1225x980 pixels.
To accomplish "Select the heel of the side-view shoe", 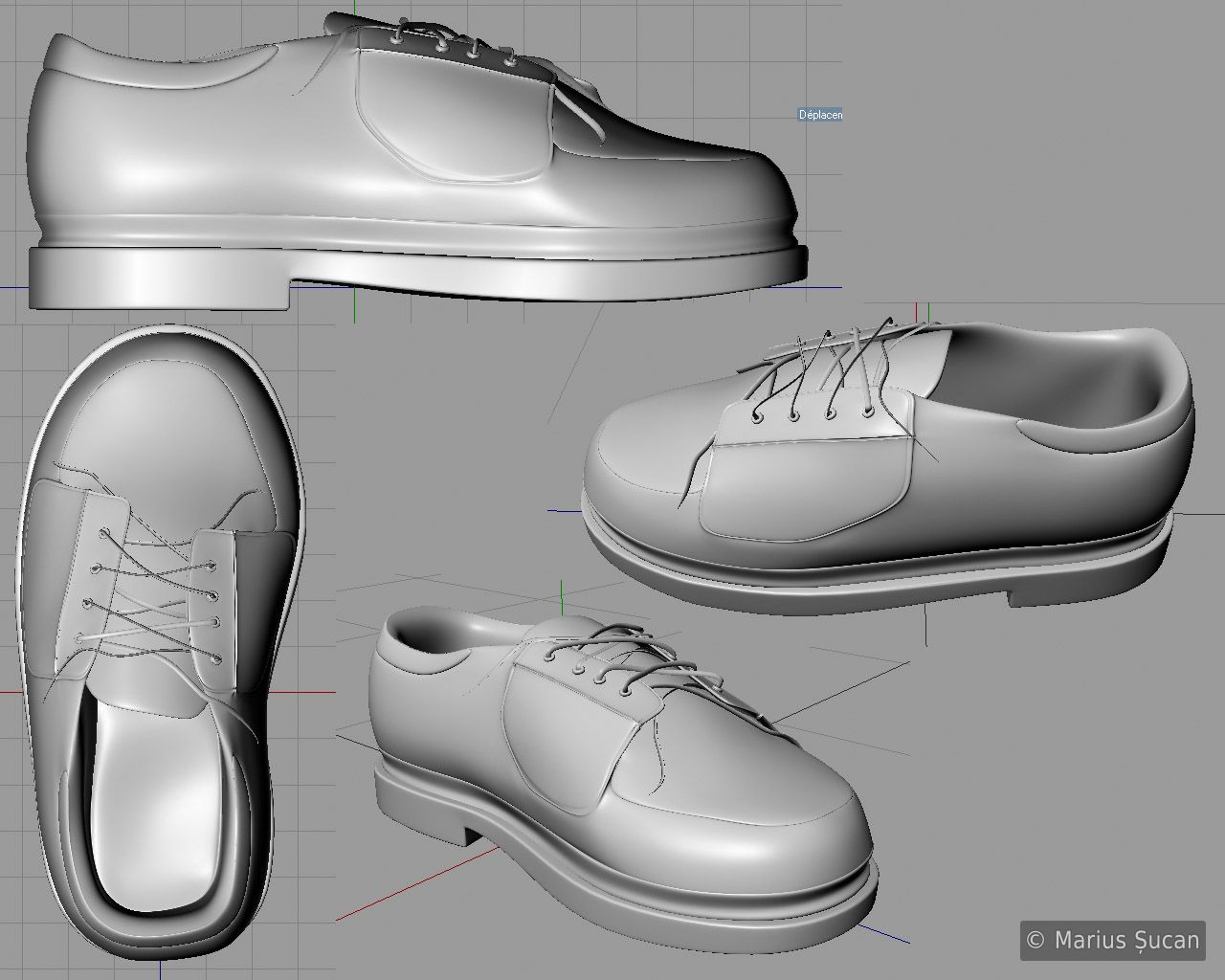I will click(158, 283).
